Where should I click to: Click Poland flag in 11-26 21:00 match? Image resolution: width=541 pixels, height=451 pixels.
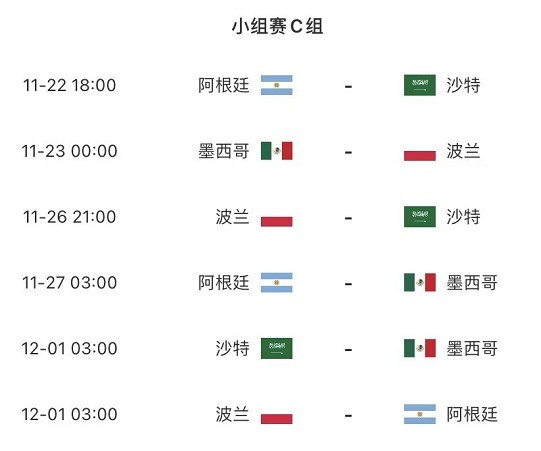click(x=276, y=217)
